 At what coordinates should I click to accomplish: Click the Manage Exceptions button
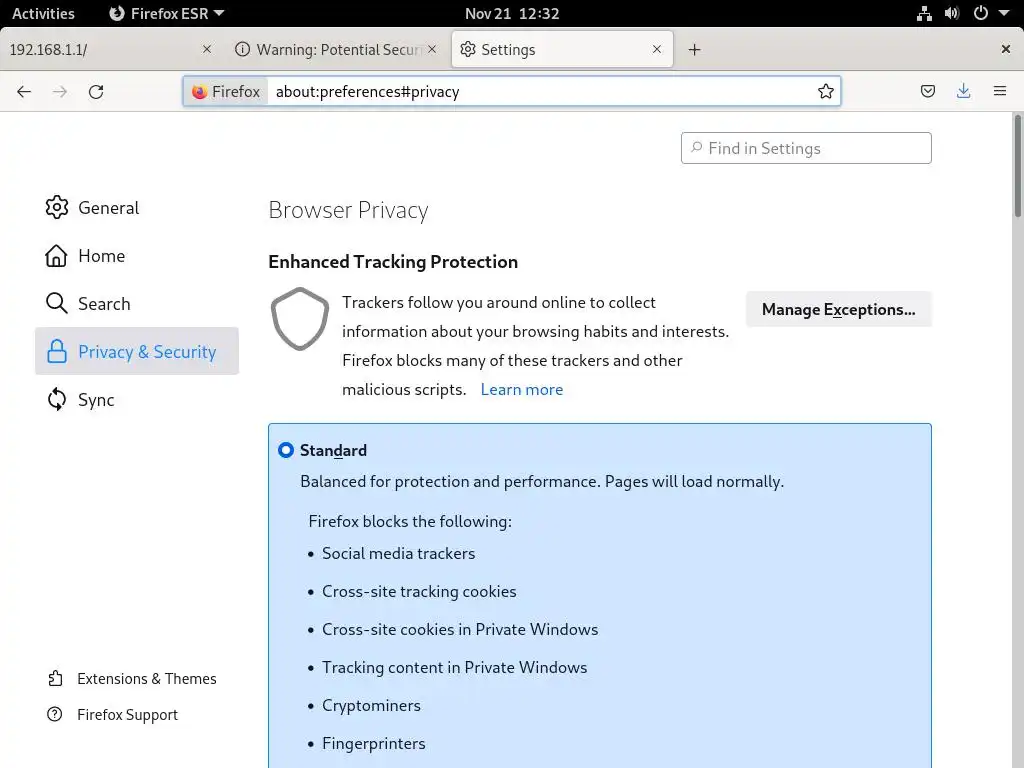pyautogui.click(x=838, y=309)
